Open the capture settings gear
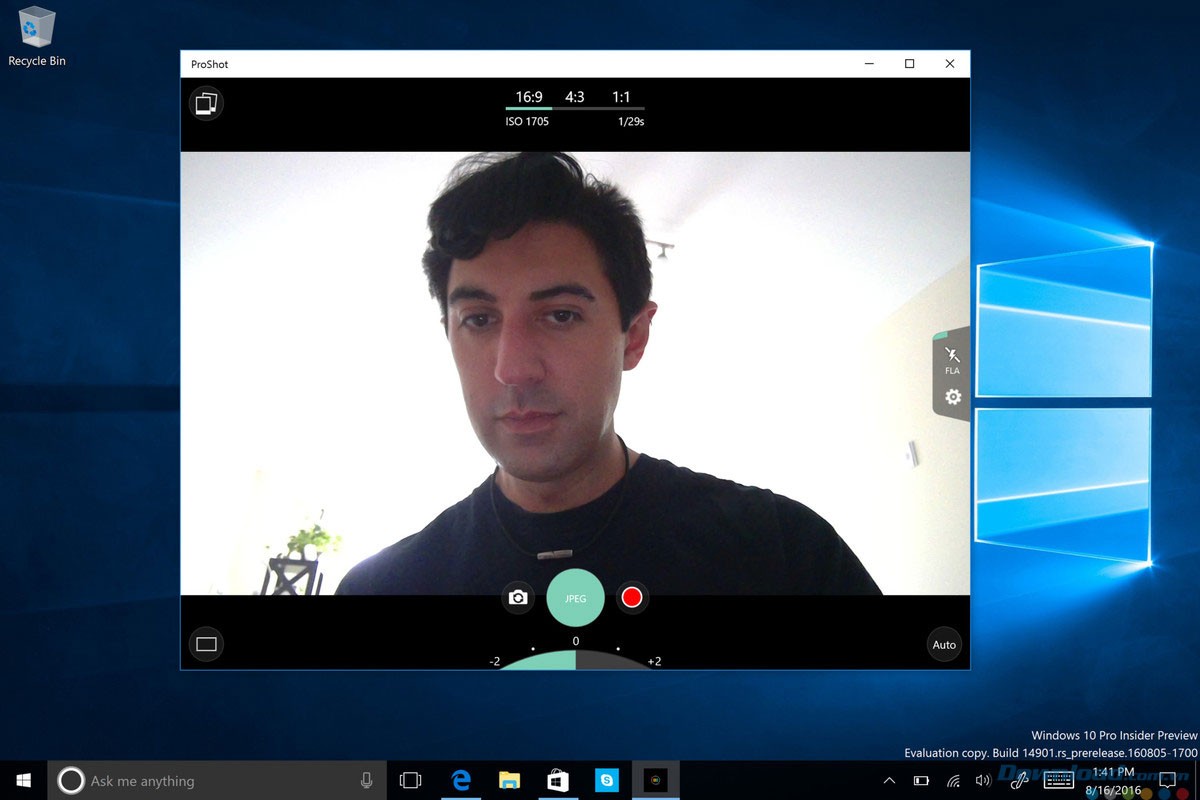This screenshot has width=1200, height=800. (951, 397)
